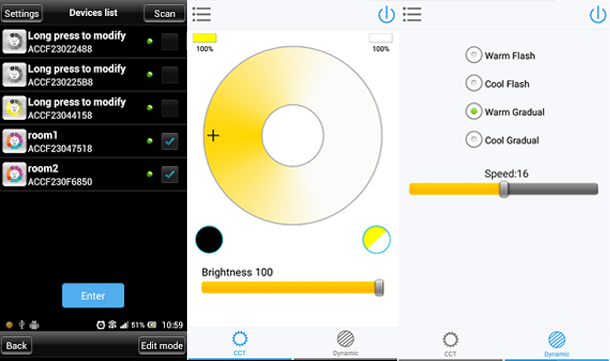Tap the Back button

point(16,345)
